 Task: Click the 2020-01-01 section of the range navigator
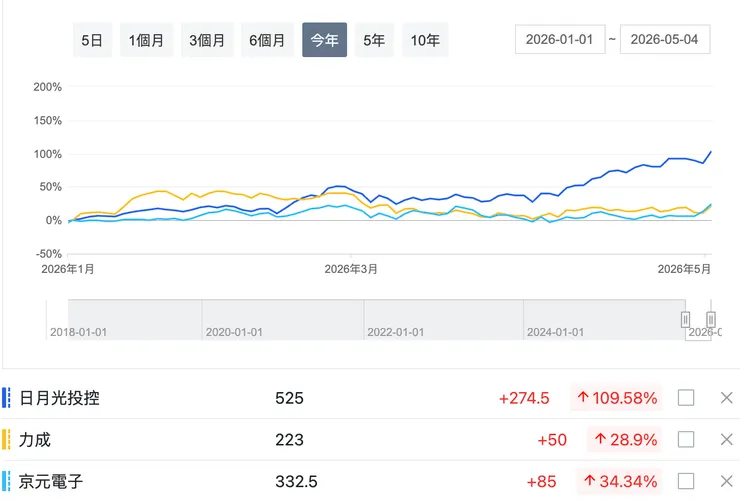click(283, 320)
